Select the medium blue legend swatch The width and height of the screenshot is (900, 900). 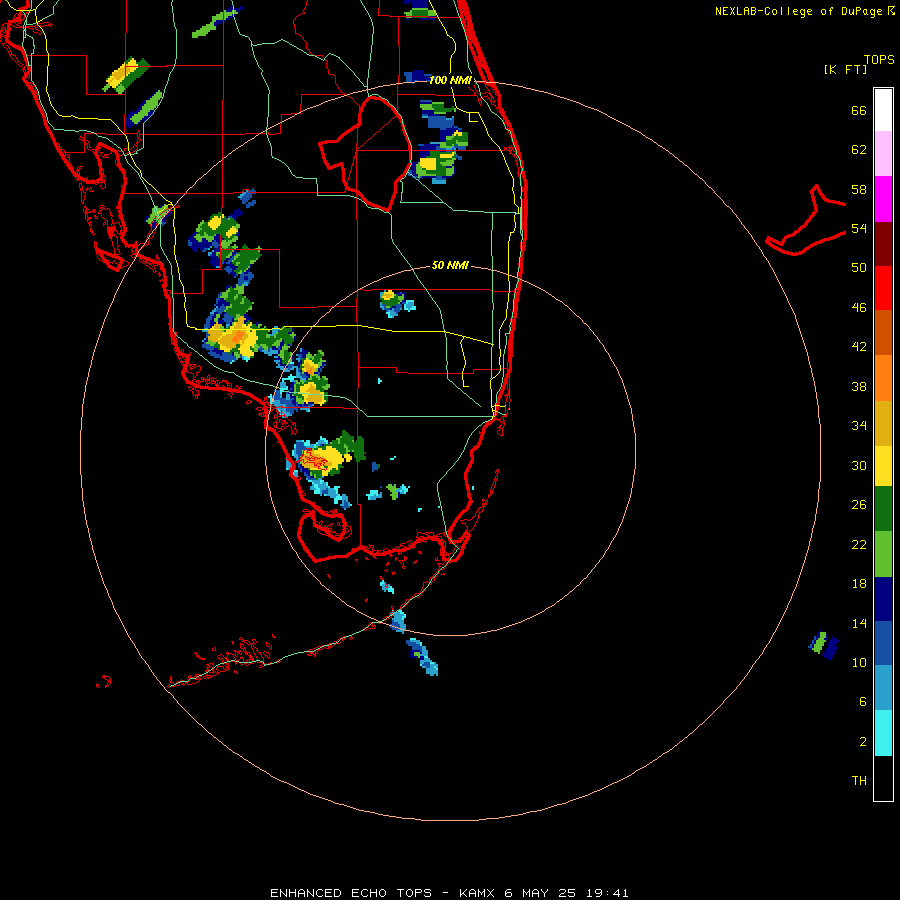(x=883, y=643)
